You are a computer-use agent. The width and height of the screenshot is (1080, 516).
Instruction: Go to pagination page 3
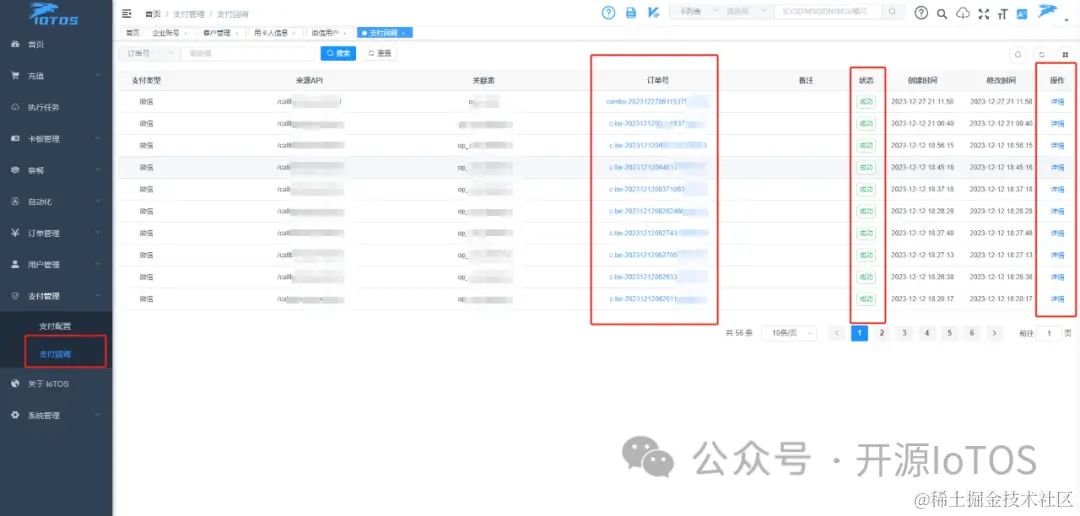[904, 333]
